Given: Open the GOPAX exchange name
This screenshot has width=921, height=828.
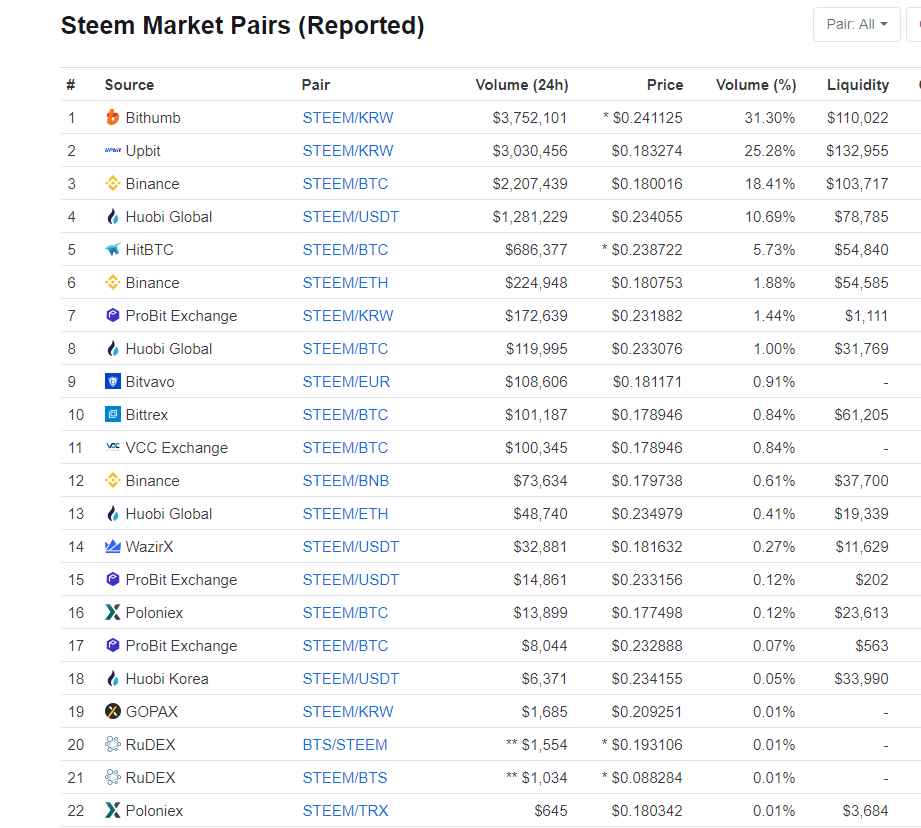Looking at the screenshot, I should point(152,711).
